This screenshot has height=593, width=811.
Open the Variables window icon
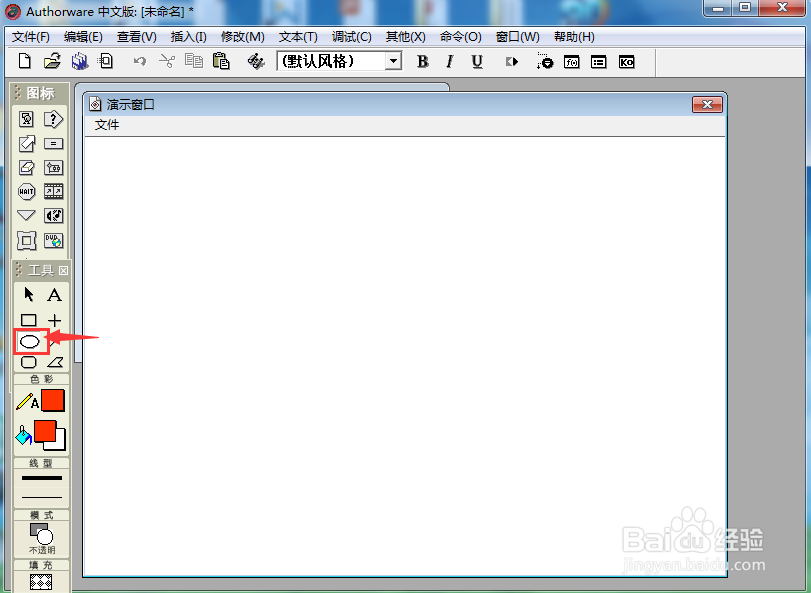coord(598,62)
